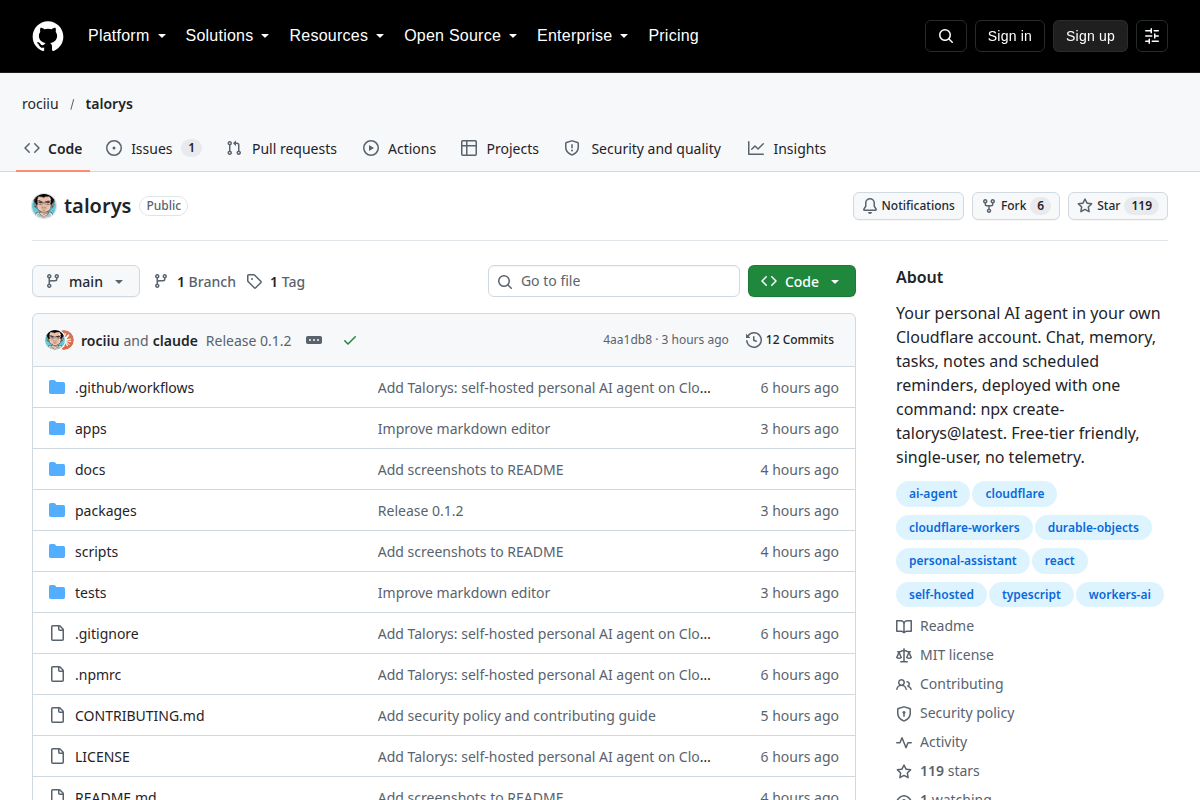Switch to the Actions tab
1200x800 pixels.
click(x=399, y=149)
